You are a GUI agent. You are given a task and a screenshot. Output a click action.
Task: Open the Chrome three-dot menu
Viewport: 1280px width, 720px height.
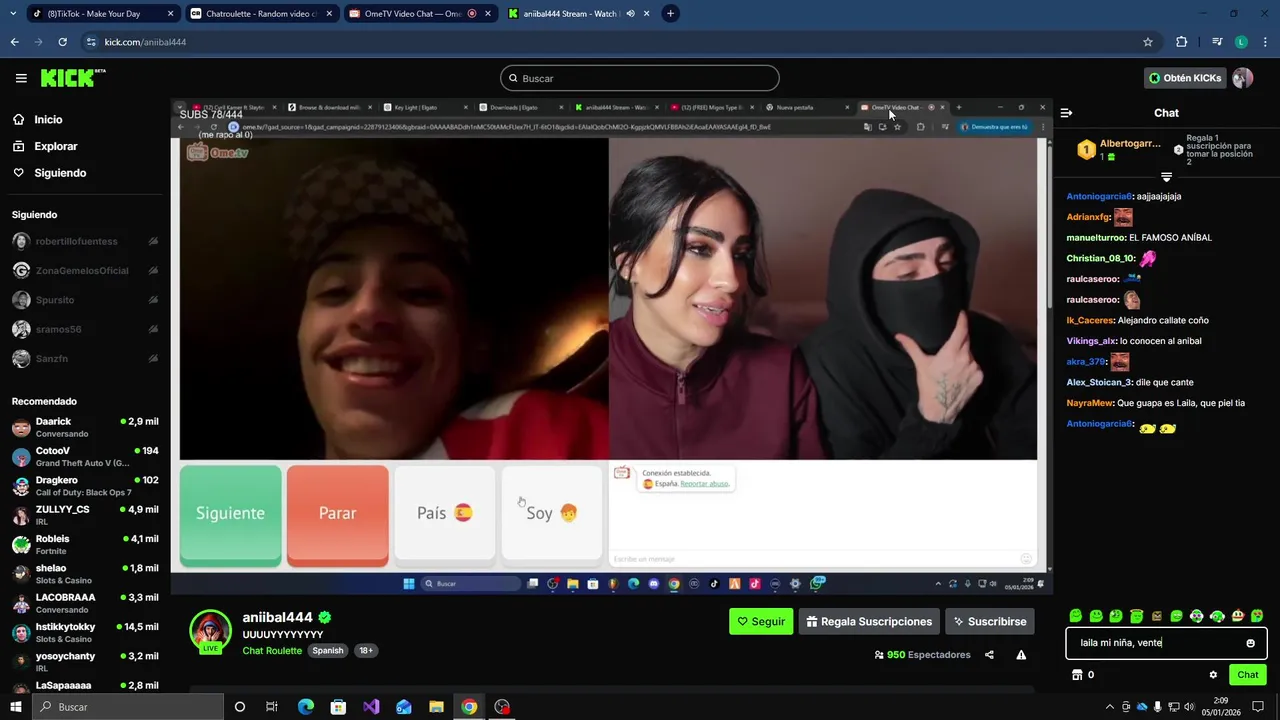point(1266,42)
